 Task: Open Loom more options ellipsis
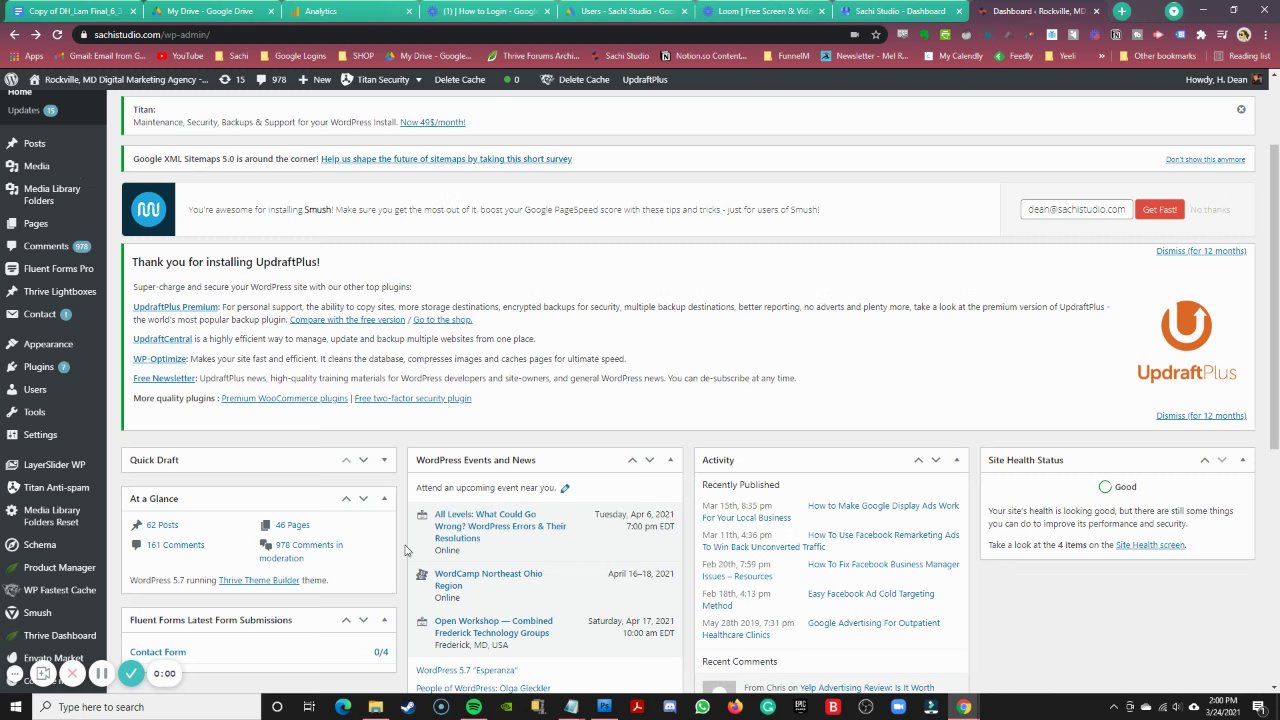15,674
